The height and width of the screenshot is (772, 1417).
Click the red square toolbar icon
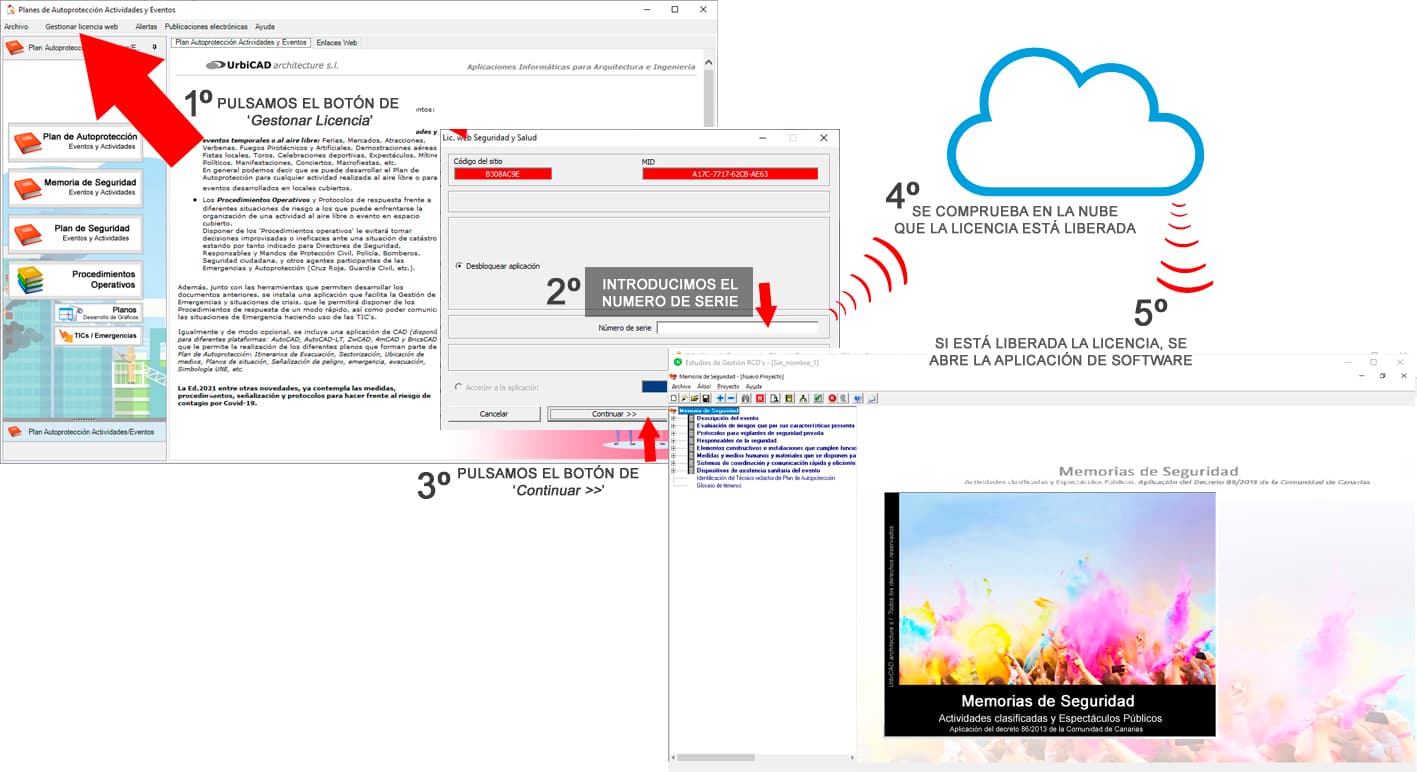[x=760, y=398]
